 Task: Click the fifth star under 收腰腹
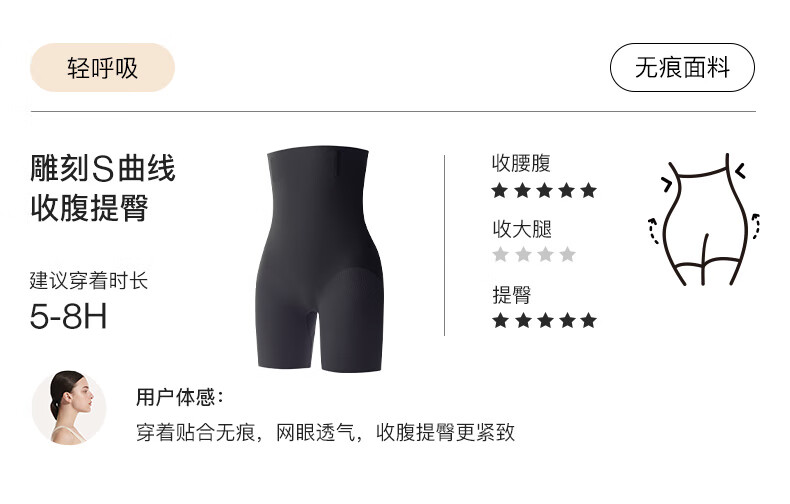click(x=588, y=191)
